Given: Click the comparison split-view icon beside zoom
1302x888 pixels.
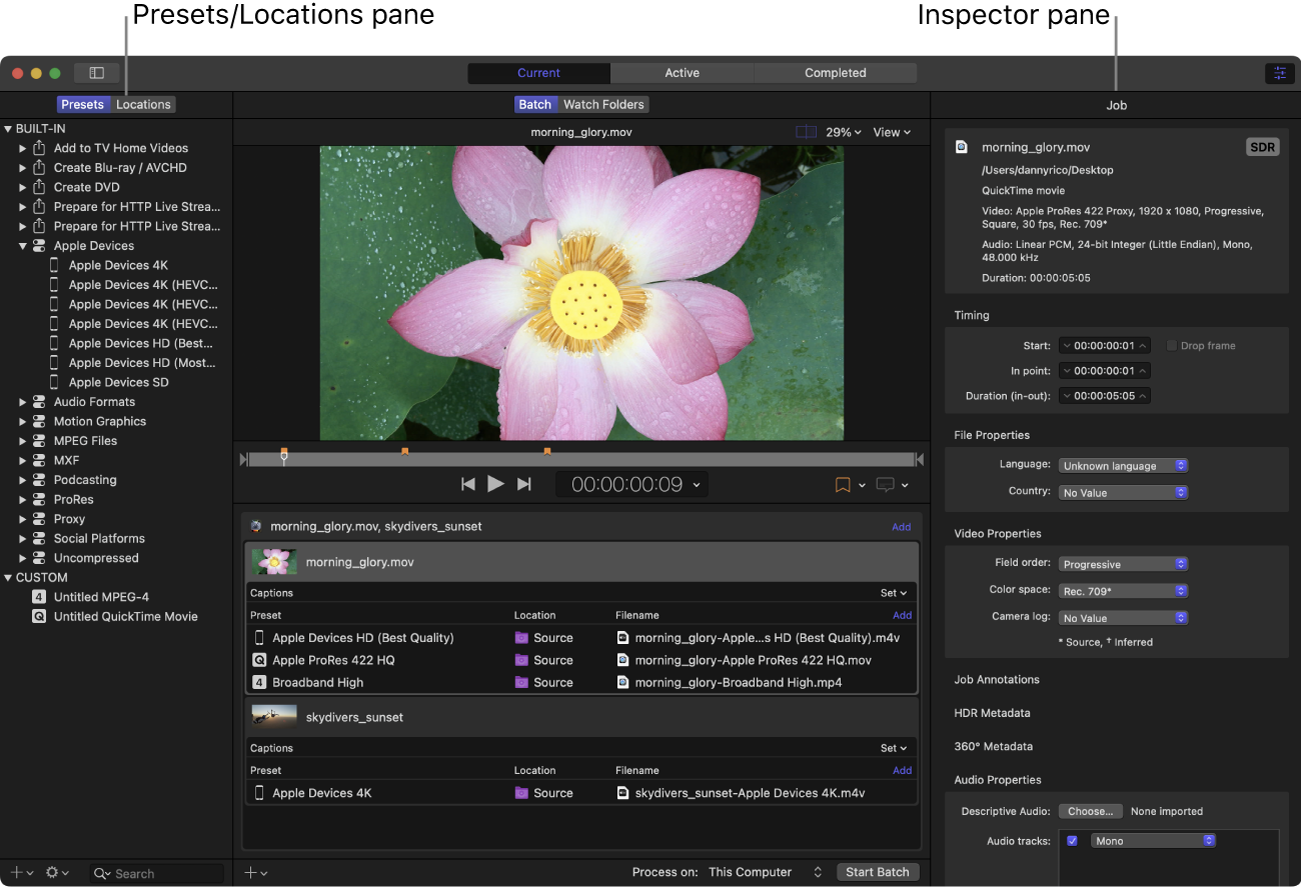Looking at the screenshot, I should coord(806,132).
